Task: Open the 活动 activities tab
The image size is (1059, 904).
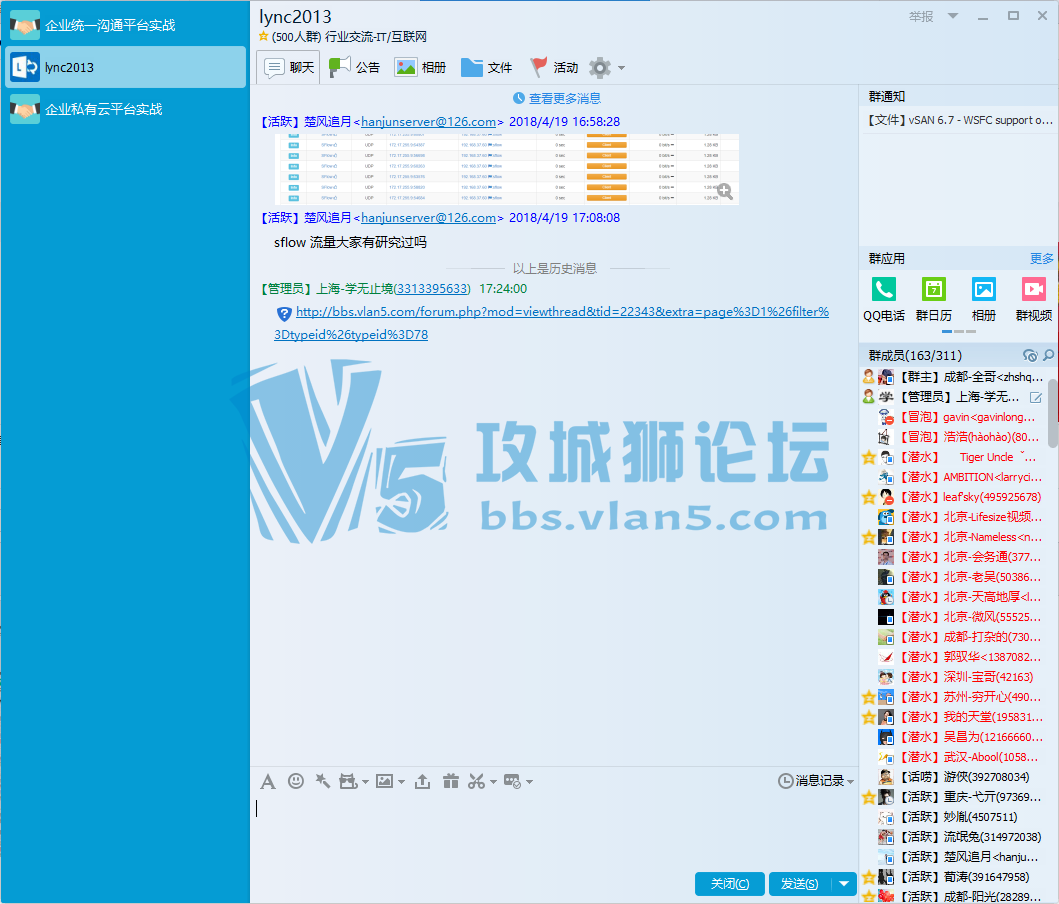Action: [553, 68]
